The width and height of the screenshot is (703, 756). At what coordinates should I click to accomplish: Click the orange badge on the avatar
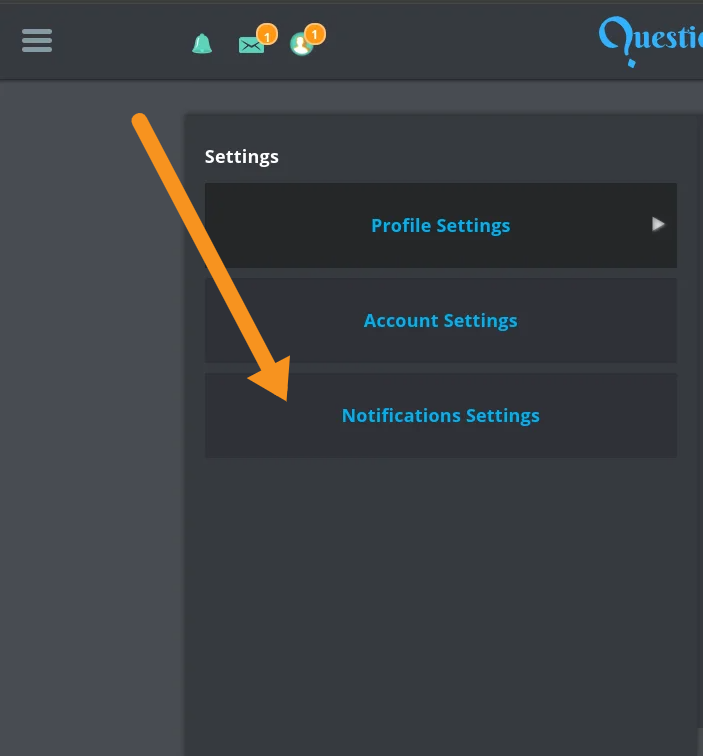pyautogui.click(x=315, y=34)
